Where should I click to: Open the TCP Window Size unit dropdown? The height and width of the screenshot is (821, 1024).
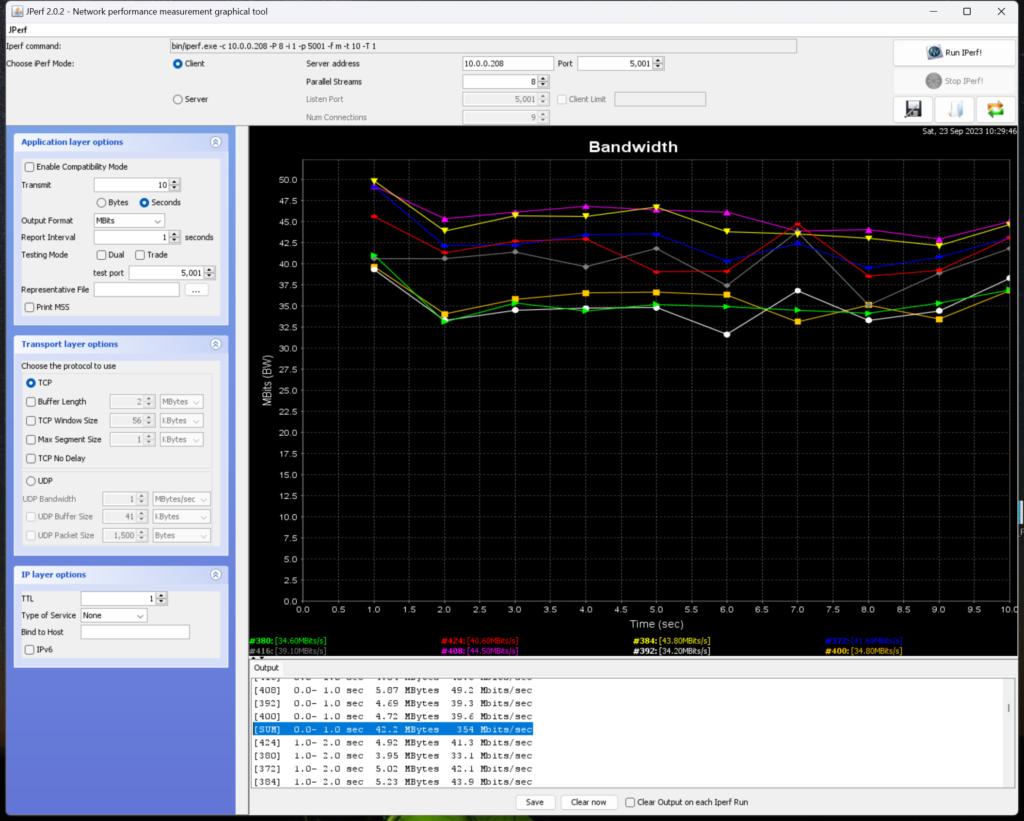pos(181,421)
